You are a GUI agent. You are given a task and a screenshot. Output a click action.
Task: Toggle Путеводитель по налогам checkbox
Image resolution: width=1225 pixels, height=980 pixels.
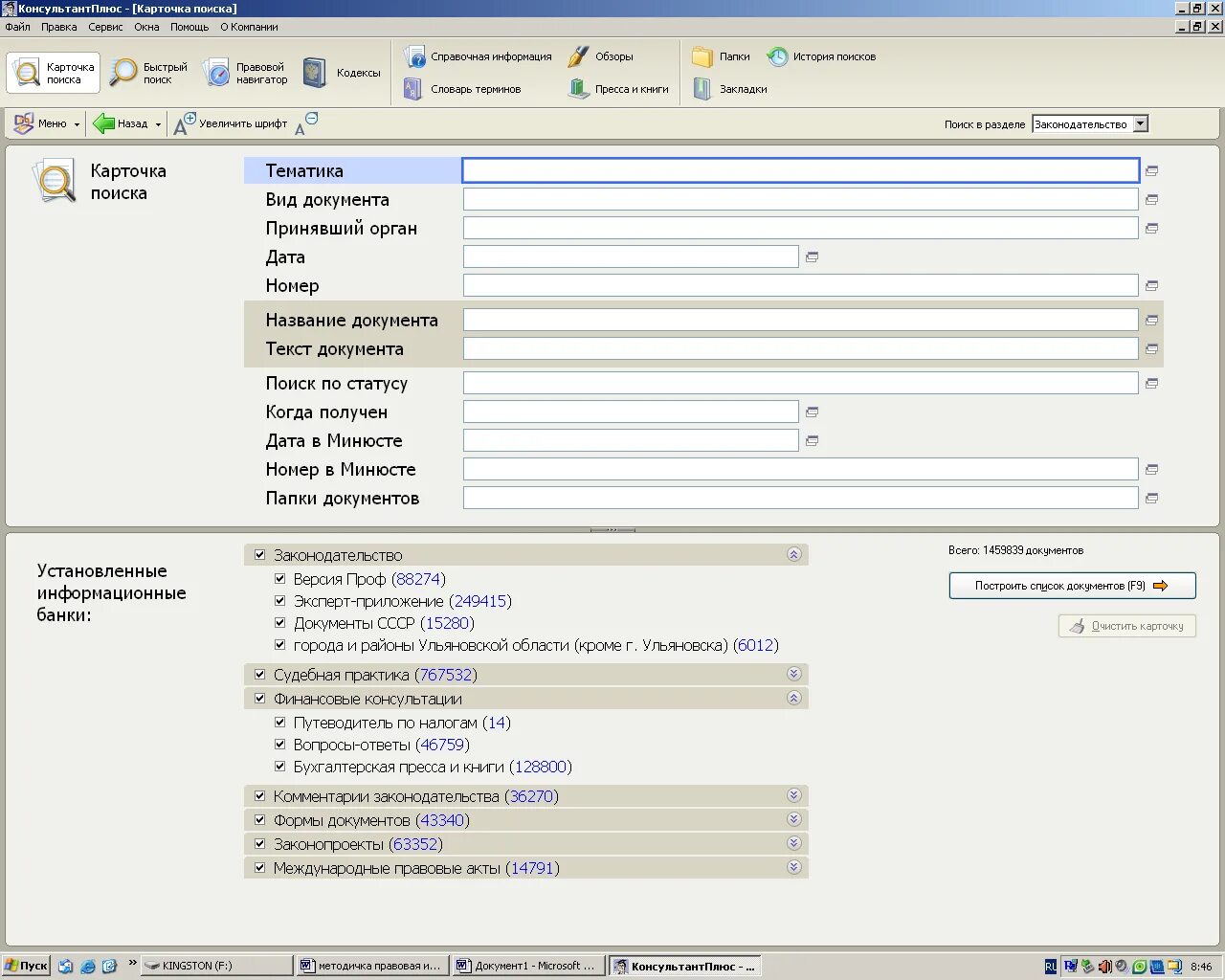click(279, 722)
